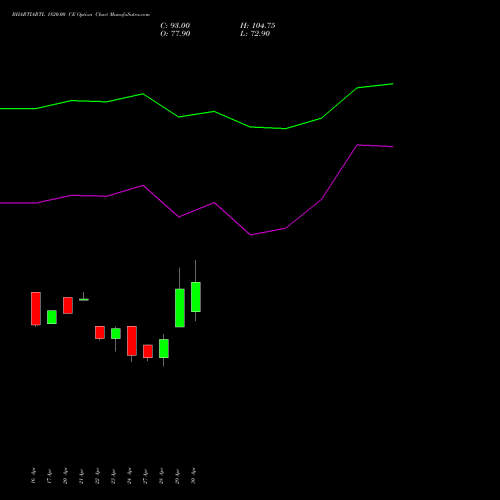This screenshot has height=500, width=500.
Task: Select the 21 Apr doji candlestick
Action: [84, 299]
